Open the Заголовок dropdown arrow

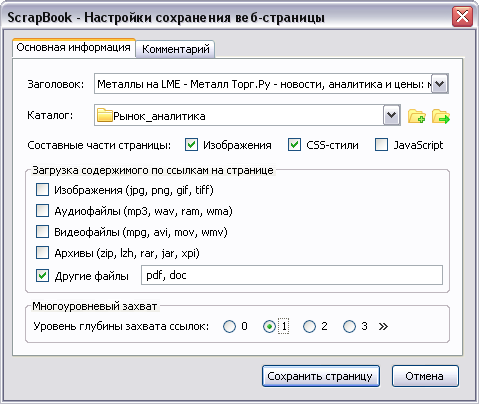point(440,84)
